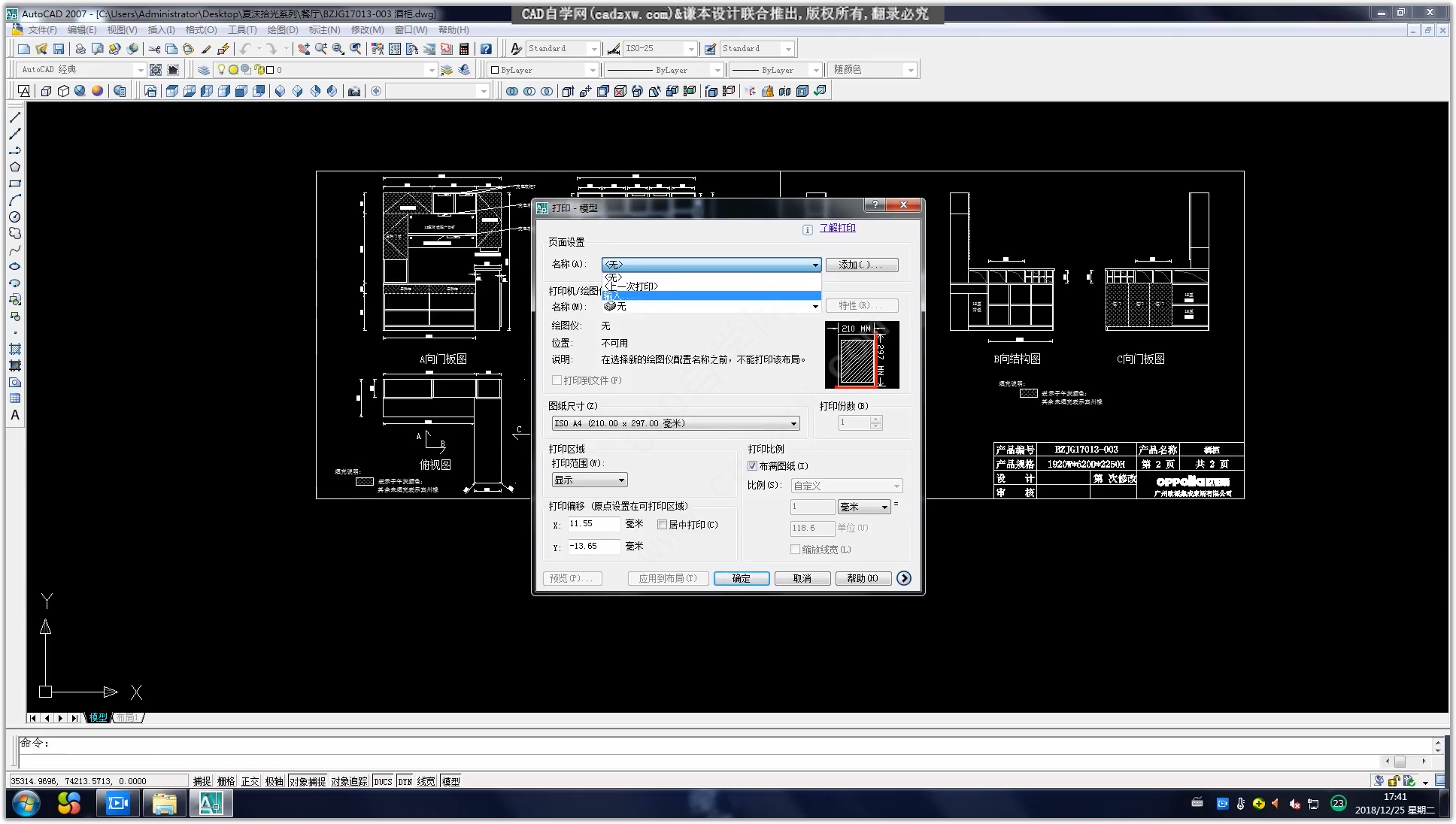
Task: Click the 添加 add page setup button
Action: [862, 265]
